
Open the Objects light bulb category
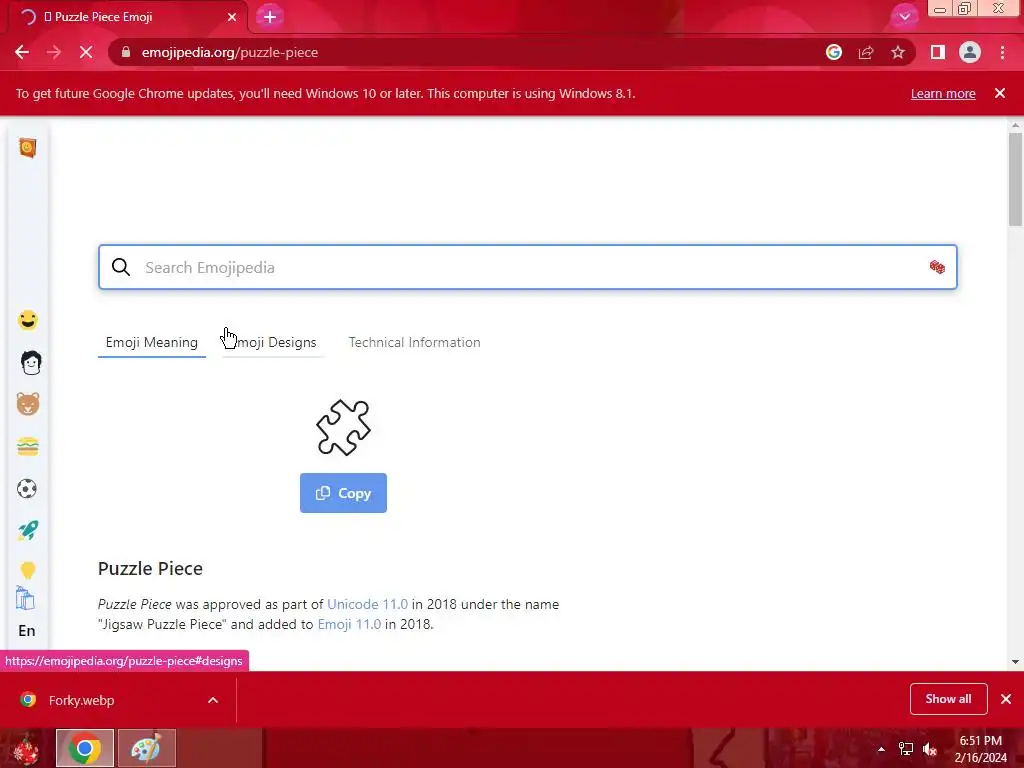point(27,570)
